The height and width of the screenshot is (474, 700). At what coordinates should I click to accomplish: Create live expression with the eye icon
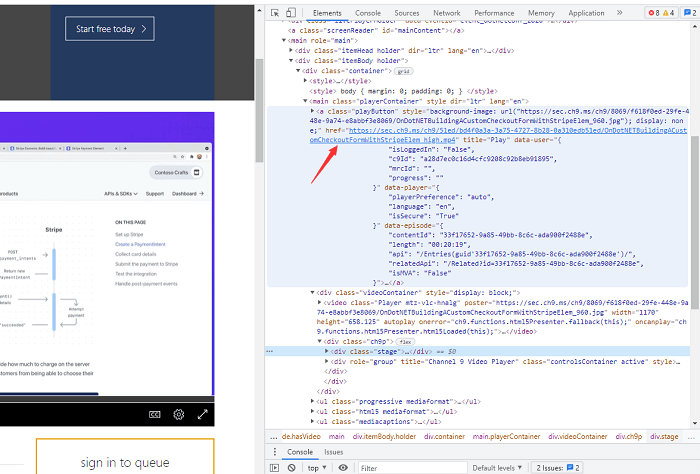click(345, 467)
